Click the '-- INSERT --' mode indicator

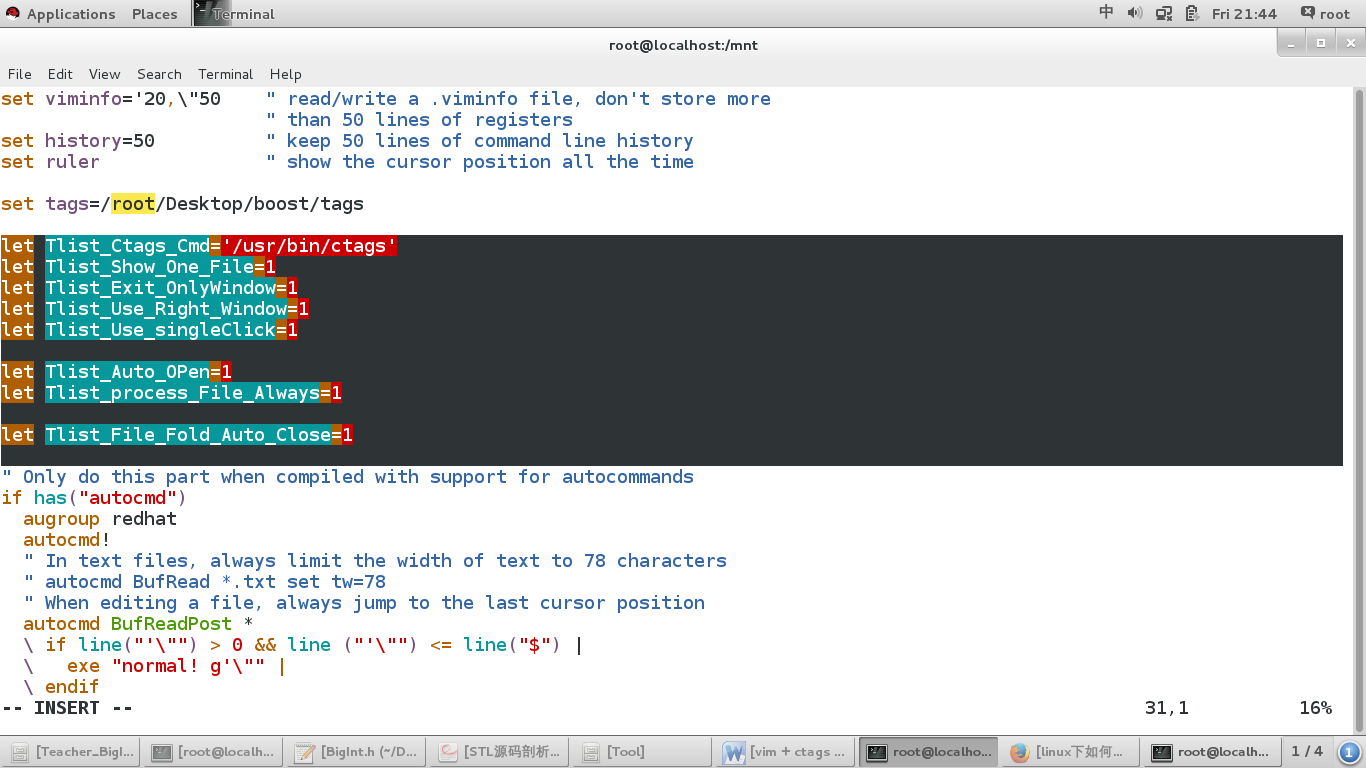67,708
